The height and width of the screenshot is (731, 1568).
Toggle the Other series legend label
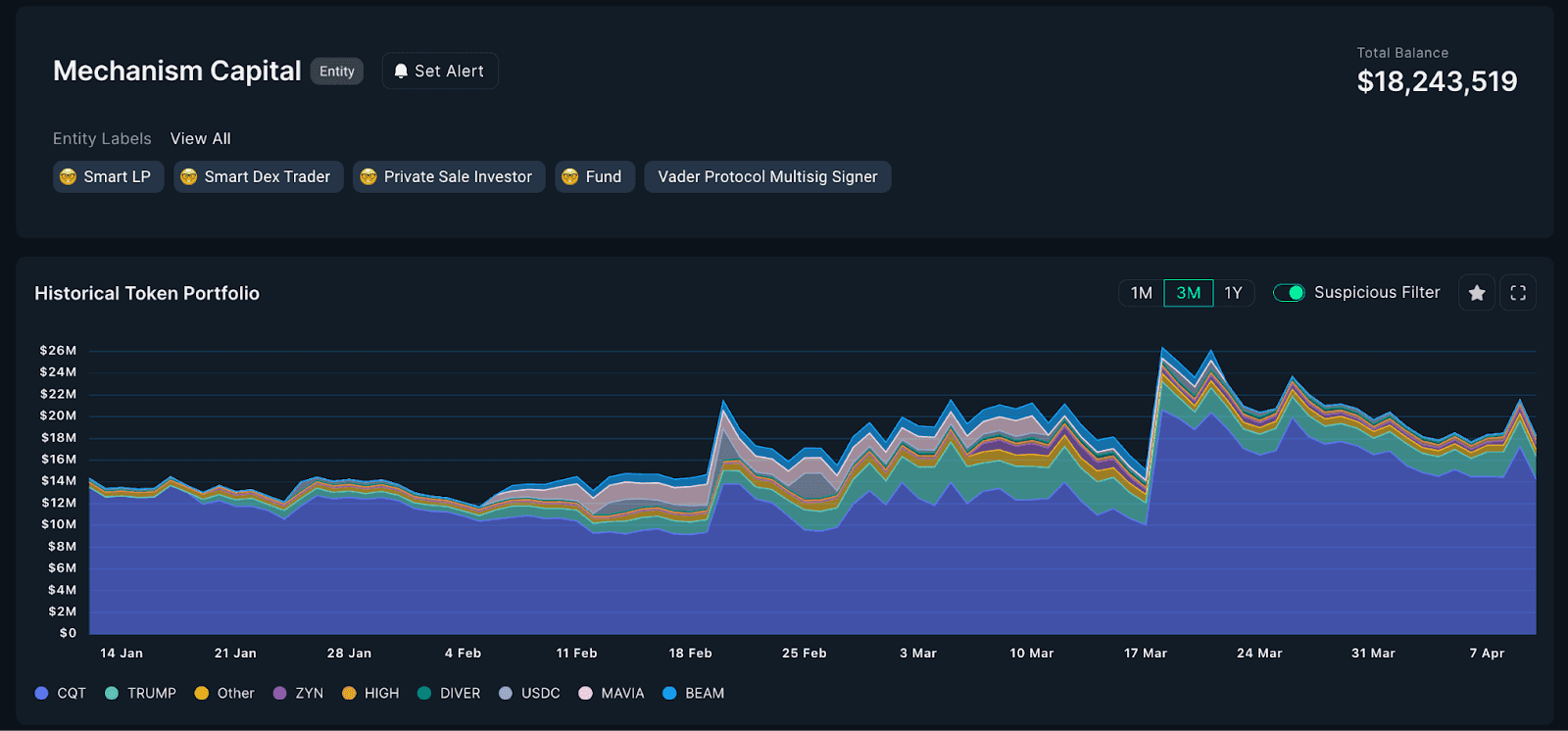tap(236, 693)
